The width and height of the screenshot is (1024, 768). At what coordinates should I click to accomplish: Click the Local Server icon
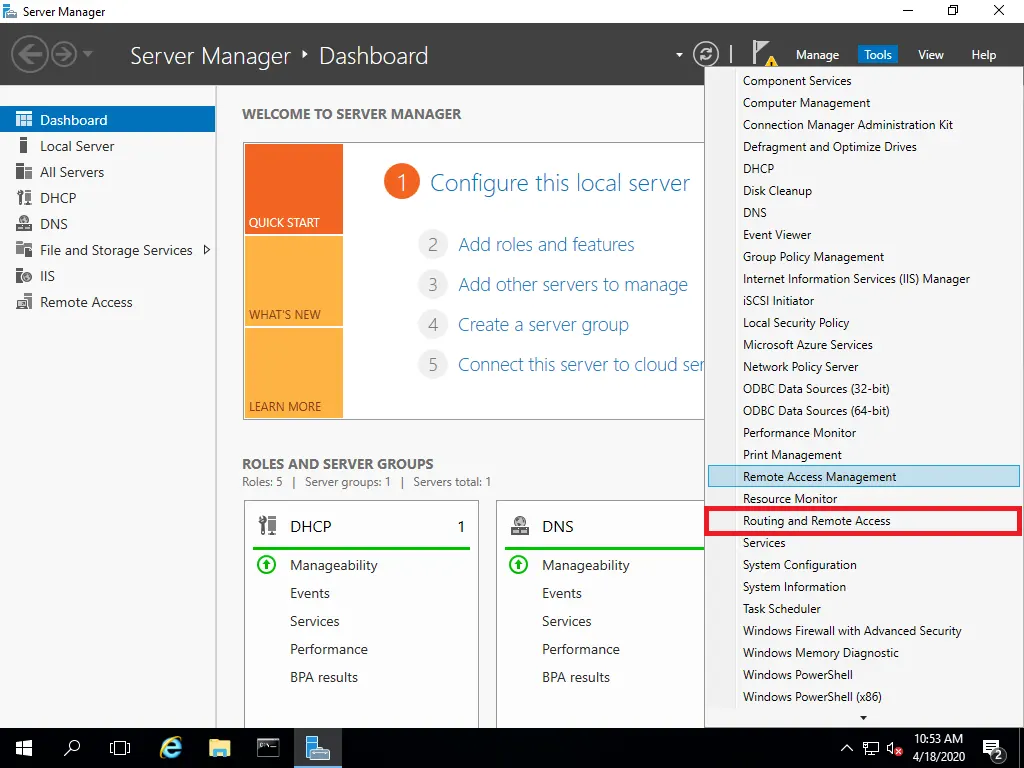pos(24,146)
